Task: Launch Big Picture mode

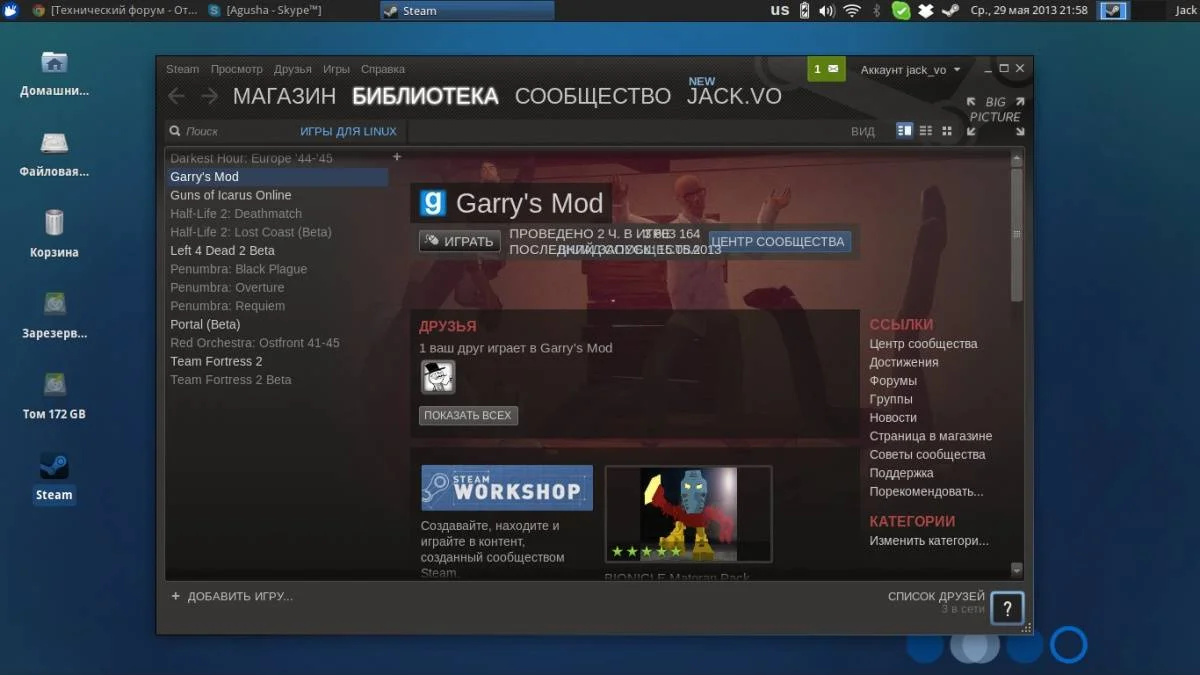Action: click(x=995, y=115)
